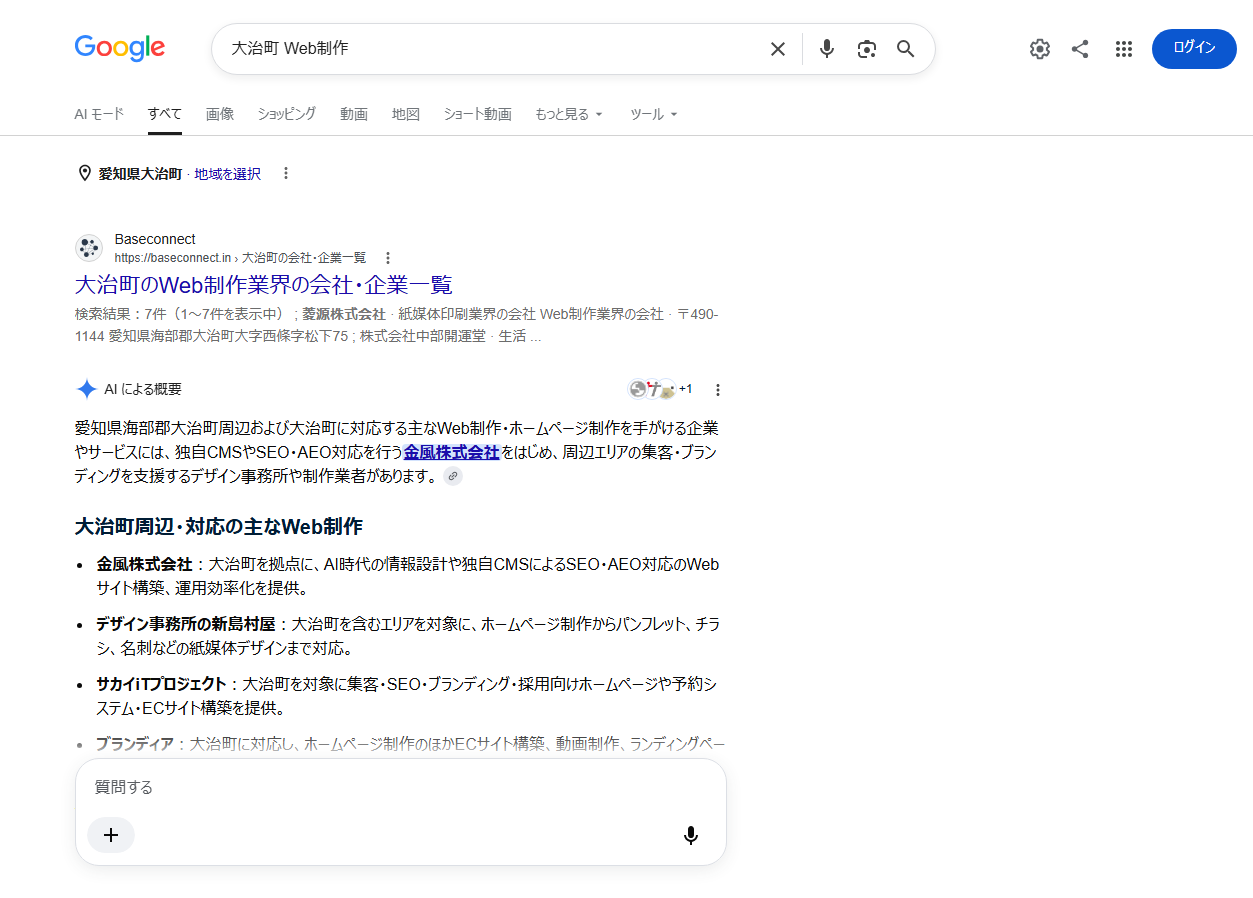Image resolution: width=1253 pixels, height=898 pixels.
Task: Start voice search with microphone icon
Action: (x=826, y=49)
